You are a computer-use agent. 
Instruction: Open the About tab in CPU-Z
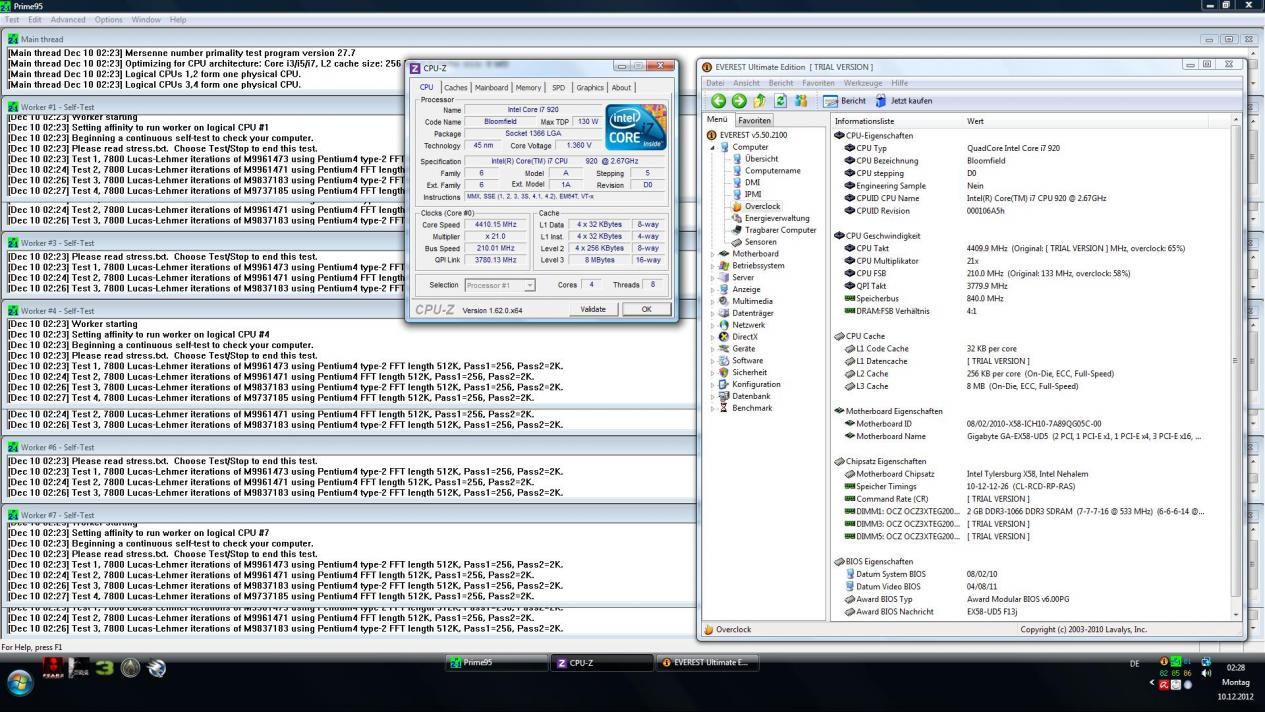coord(621,88)
